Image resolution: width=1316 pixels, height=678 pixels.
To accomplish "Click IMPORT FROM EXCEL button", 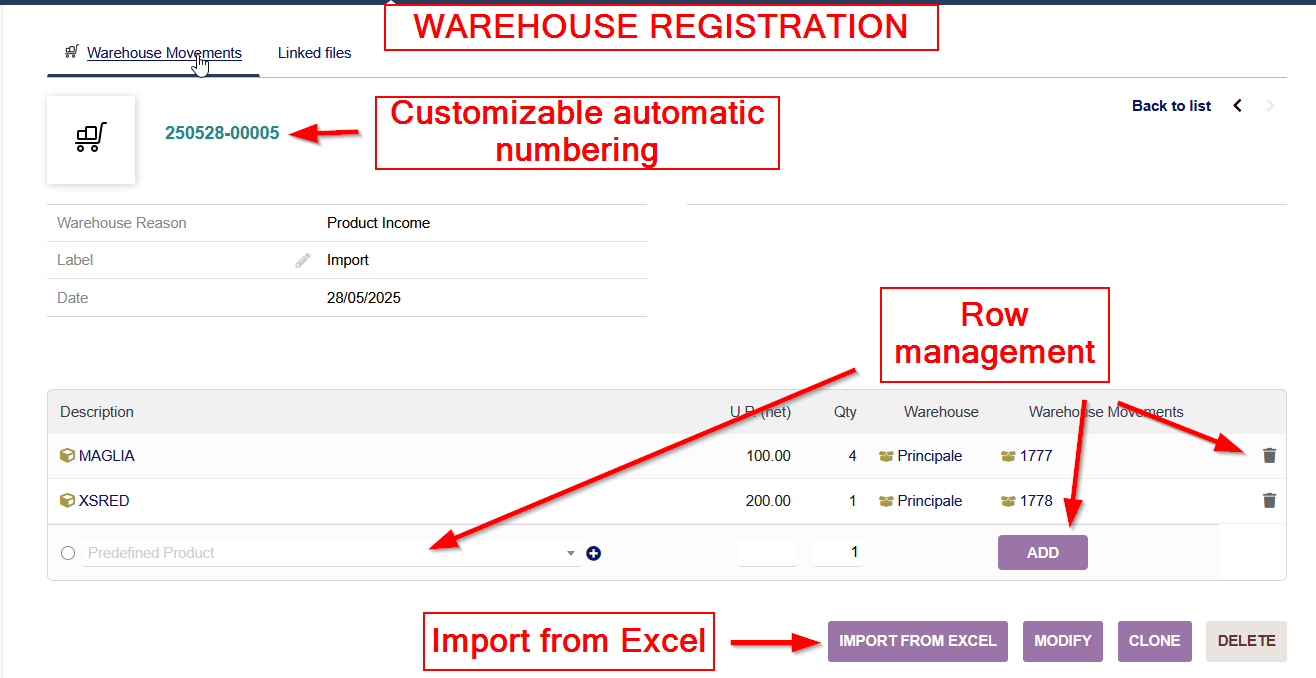I will pyautogui.click(x=918, y=641).
